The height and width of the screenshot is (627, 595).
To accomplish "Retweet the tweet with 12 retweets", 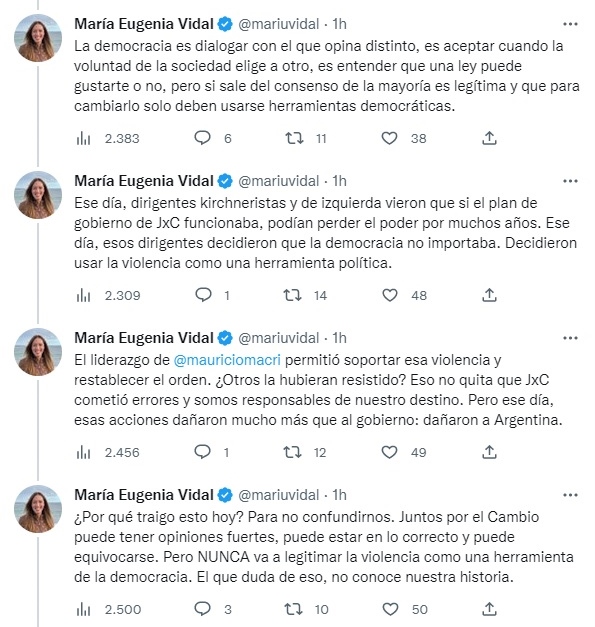I will click(293, 452).
